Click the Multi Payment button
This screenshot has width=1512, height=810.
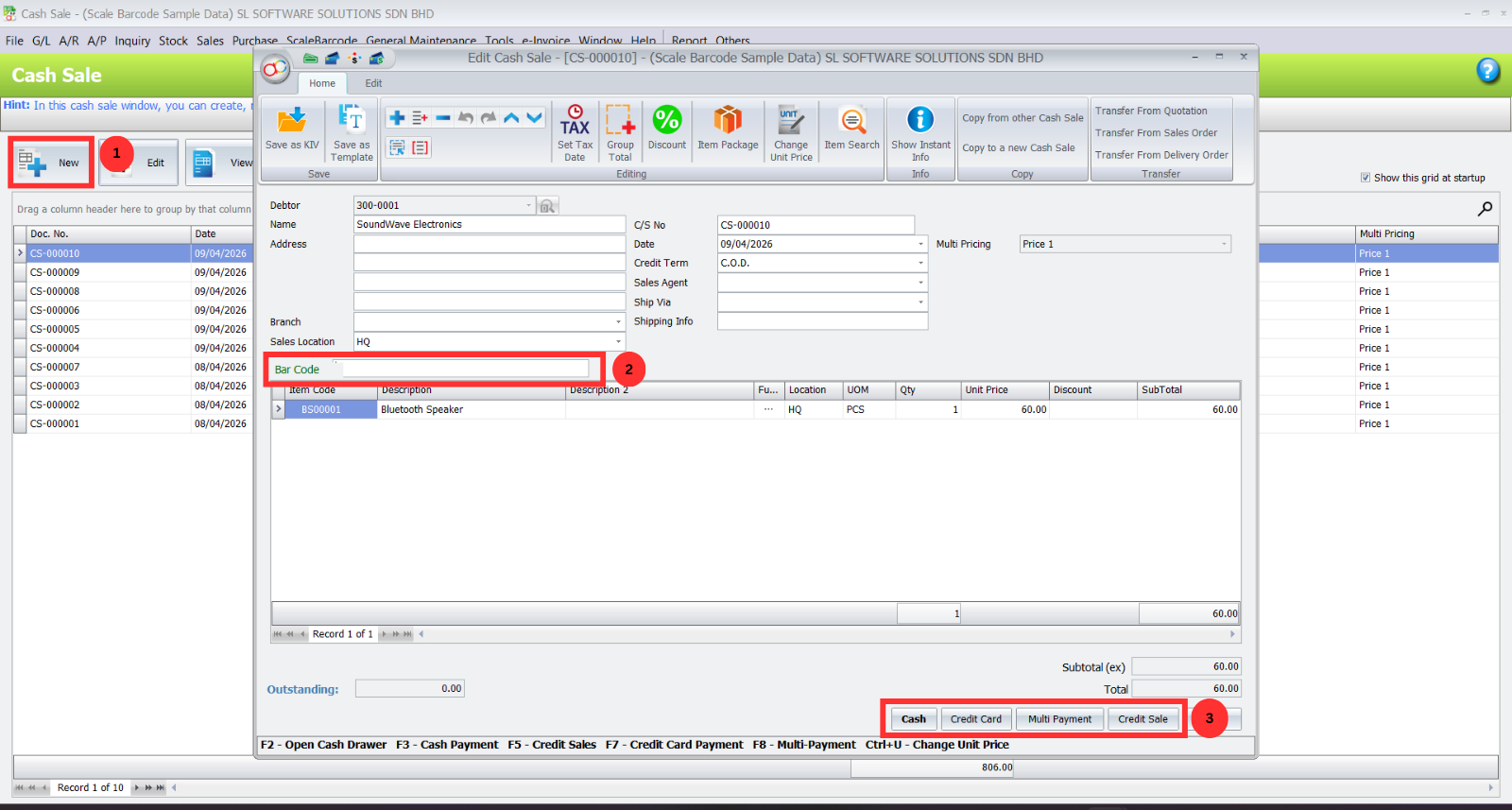1059,719
